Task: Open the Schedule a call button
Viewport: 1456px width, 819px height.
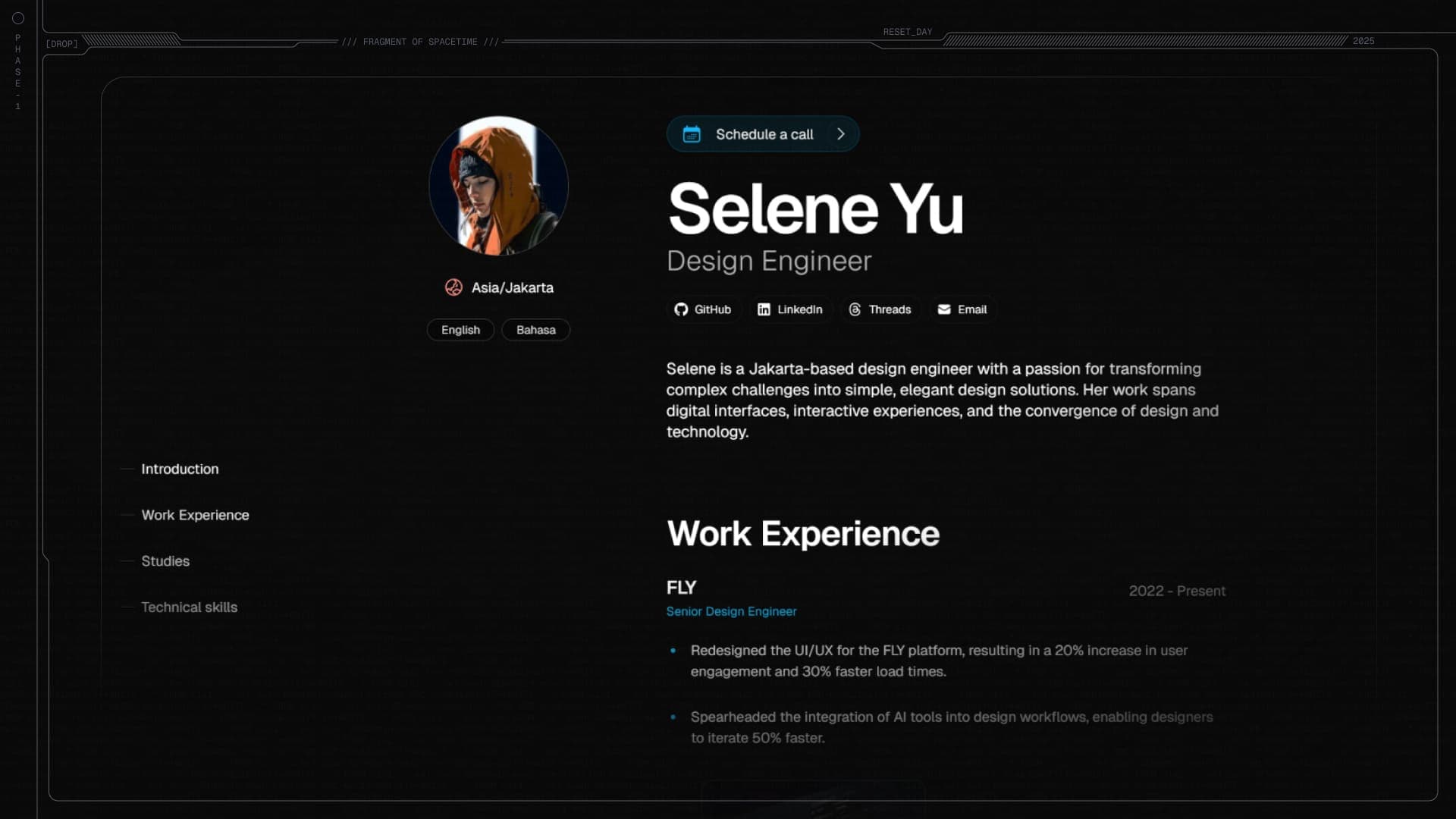Action: pyautogui.click(x=764, y=134)
